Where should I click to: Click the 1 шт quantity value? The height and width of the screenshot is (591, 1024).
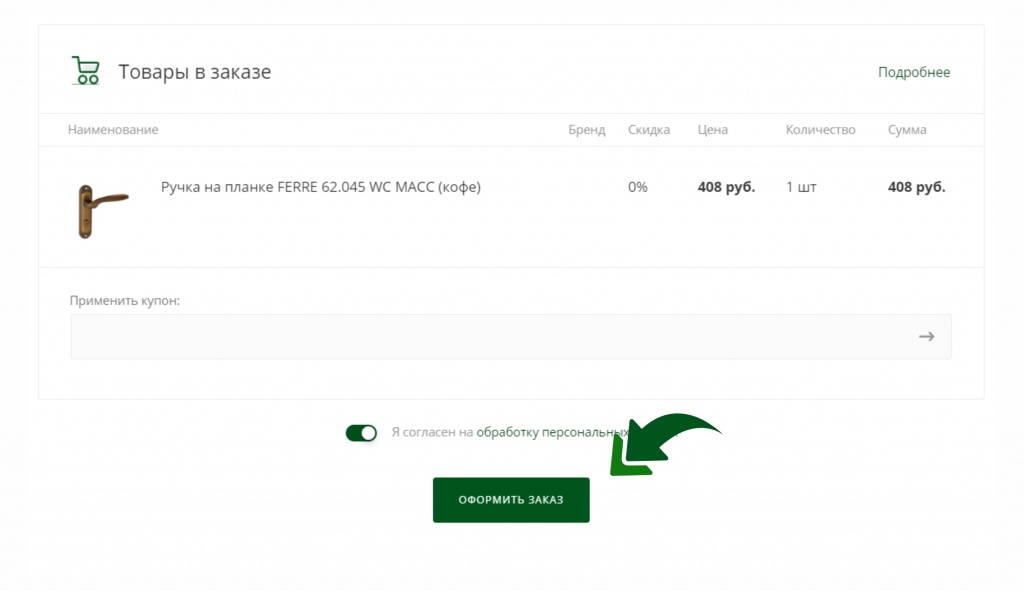[801, 187]
